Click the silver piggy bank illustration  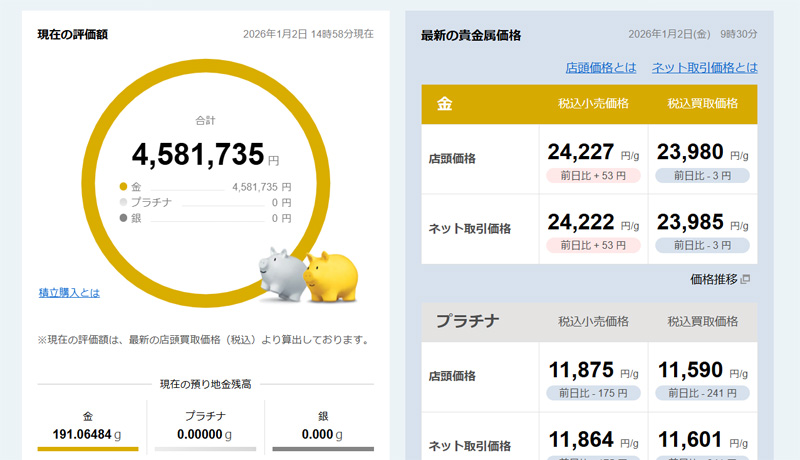[281, 274]
